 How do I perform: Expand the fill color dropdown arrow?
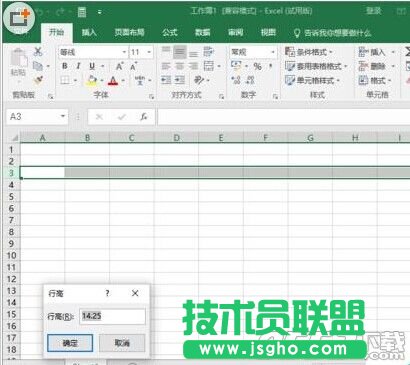tap(101, 80)
